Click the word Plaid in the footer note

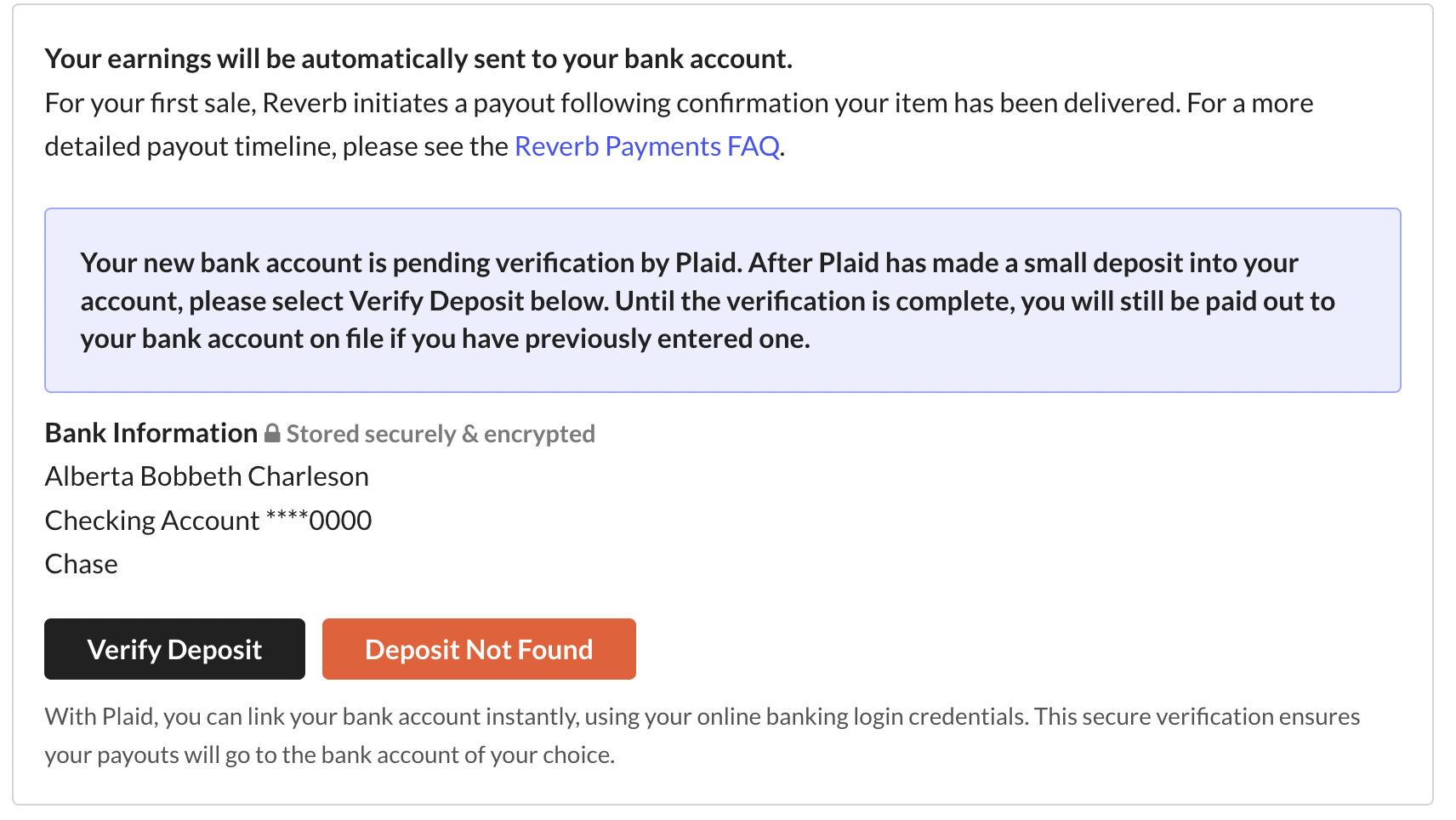pyautogui.click(x=128, y=716)
